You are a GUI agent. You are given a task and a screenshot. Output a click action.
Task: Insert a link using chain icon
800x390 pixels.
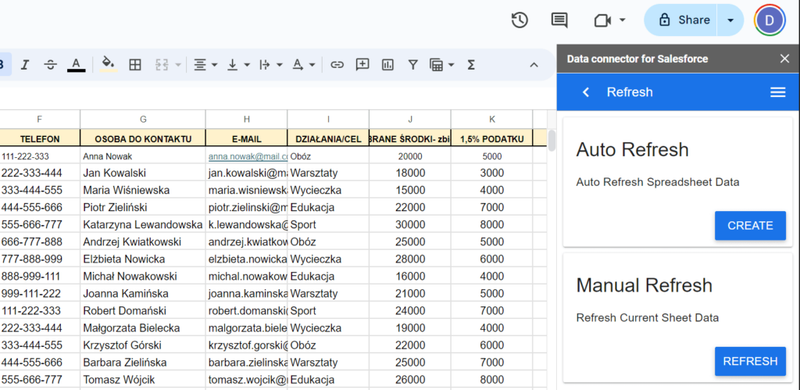coord(337,65)
